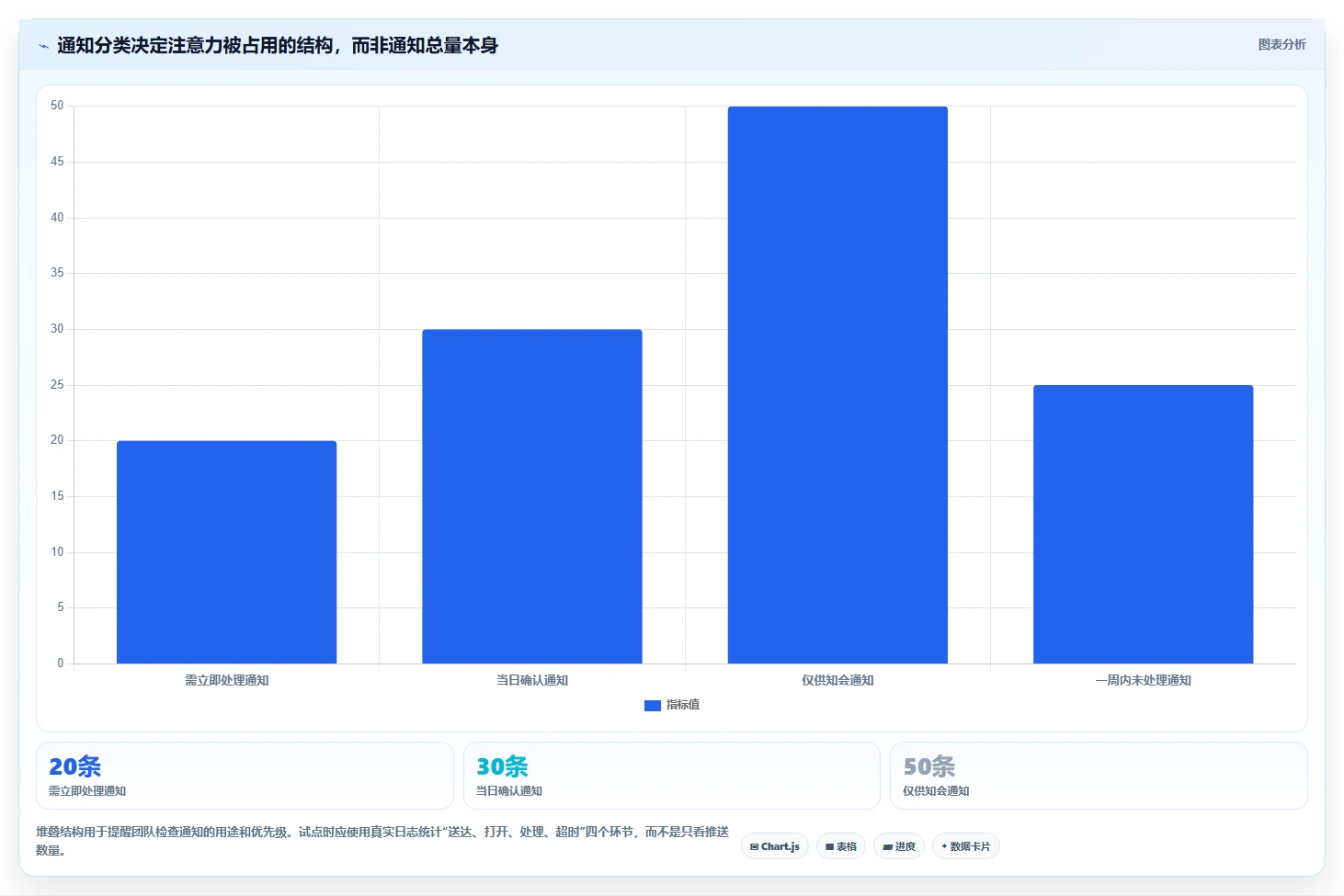Click the 指标值 legend label

point(683,705)
